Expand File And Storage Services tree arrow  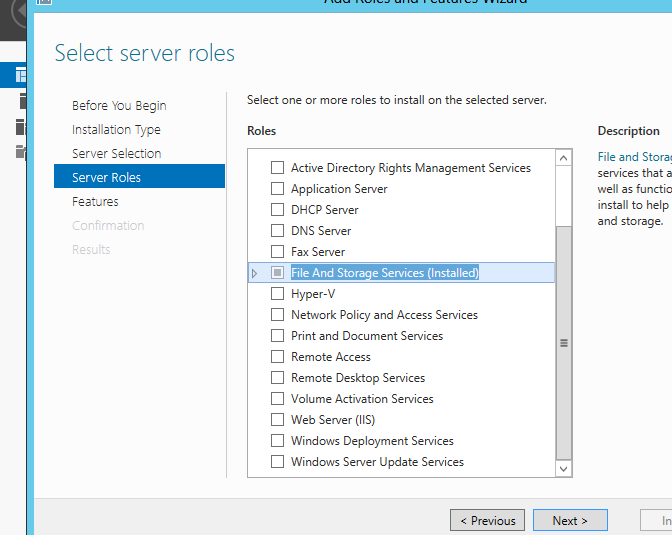(x=255, y=273)
